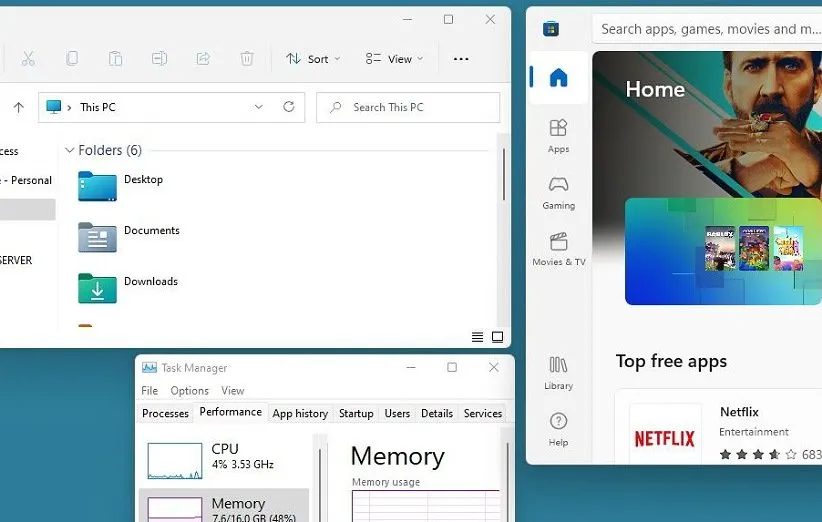Viewport: 822px width, 522px height.
Task: Click the Cut scissors icon in File Explorer
Action: coord(28,59)
